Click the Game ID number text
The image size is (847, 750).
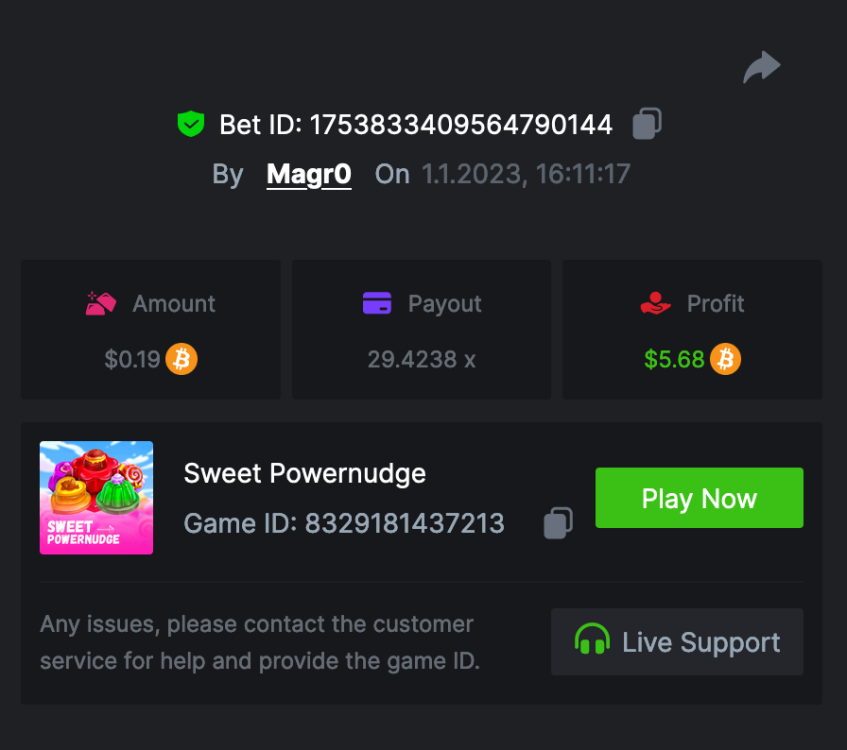point(404,523)
